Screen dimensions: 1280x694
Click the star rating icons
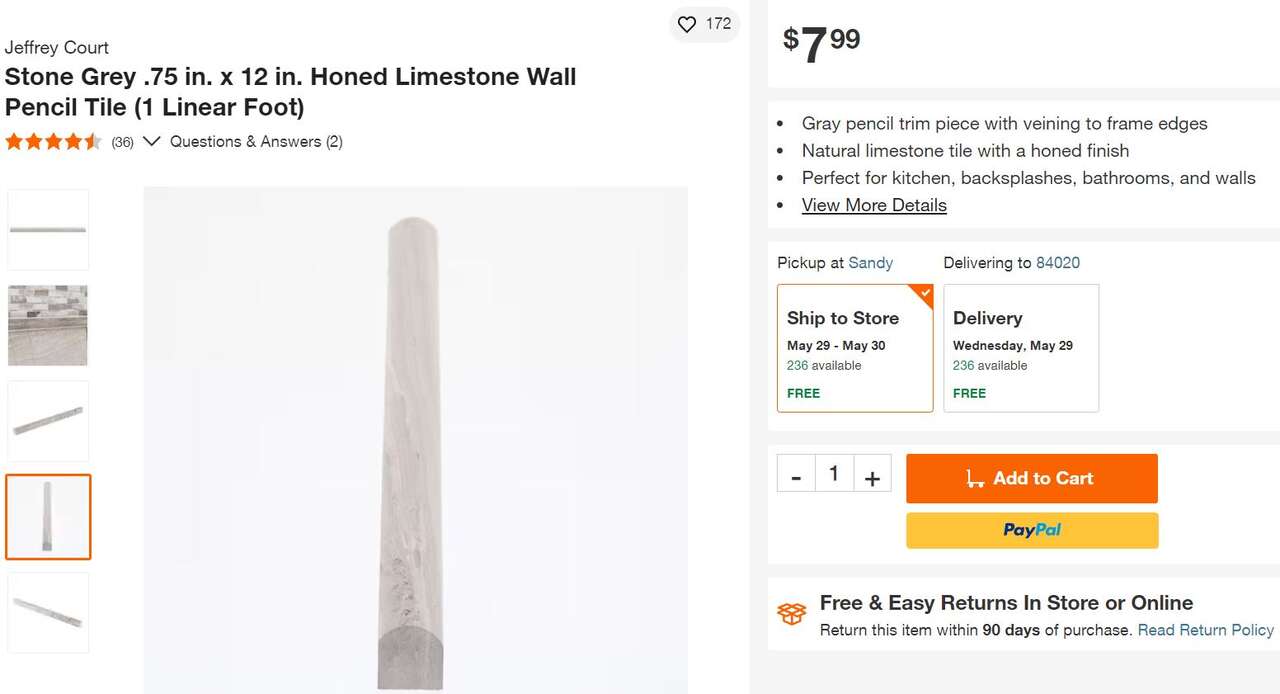pos(53,142)
